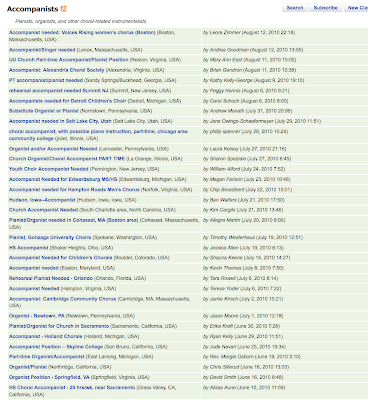Click the New Classified button at top right

(356, 8)
